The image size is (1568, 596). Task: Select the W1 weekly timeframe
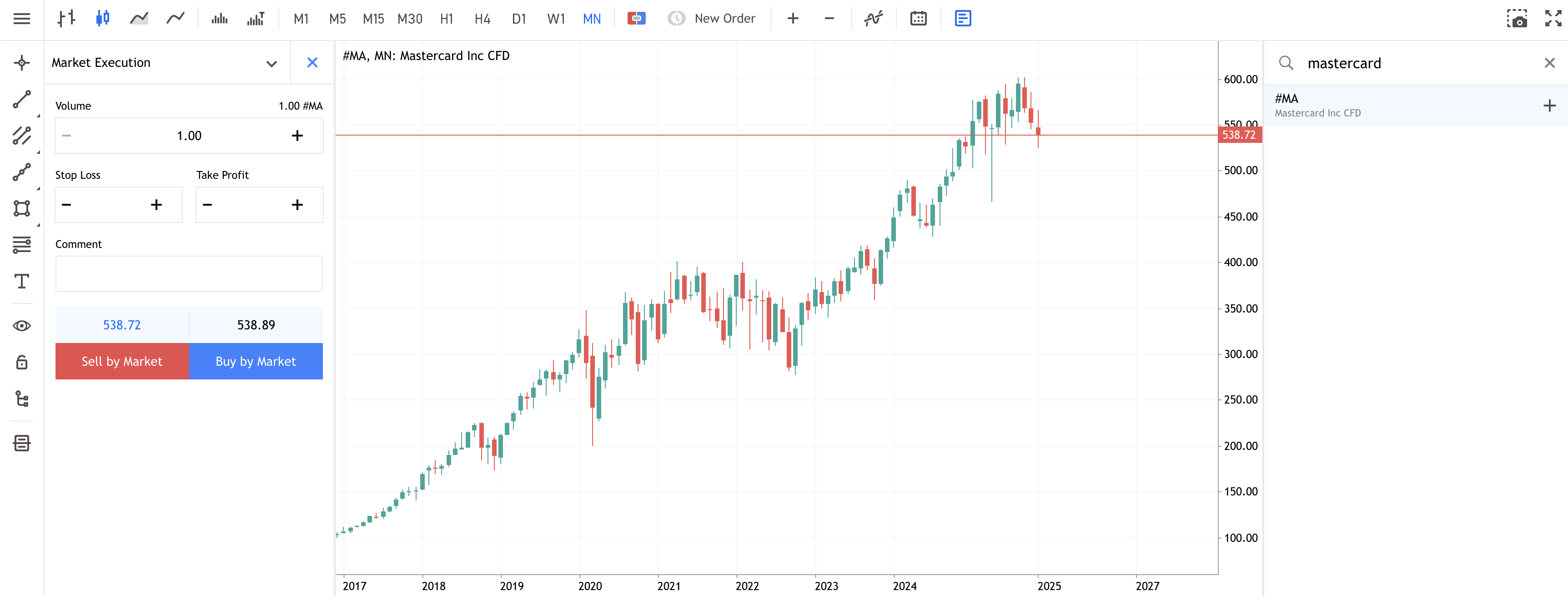(x=555, y=18)
